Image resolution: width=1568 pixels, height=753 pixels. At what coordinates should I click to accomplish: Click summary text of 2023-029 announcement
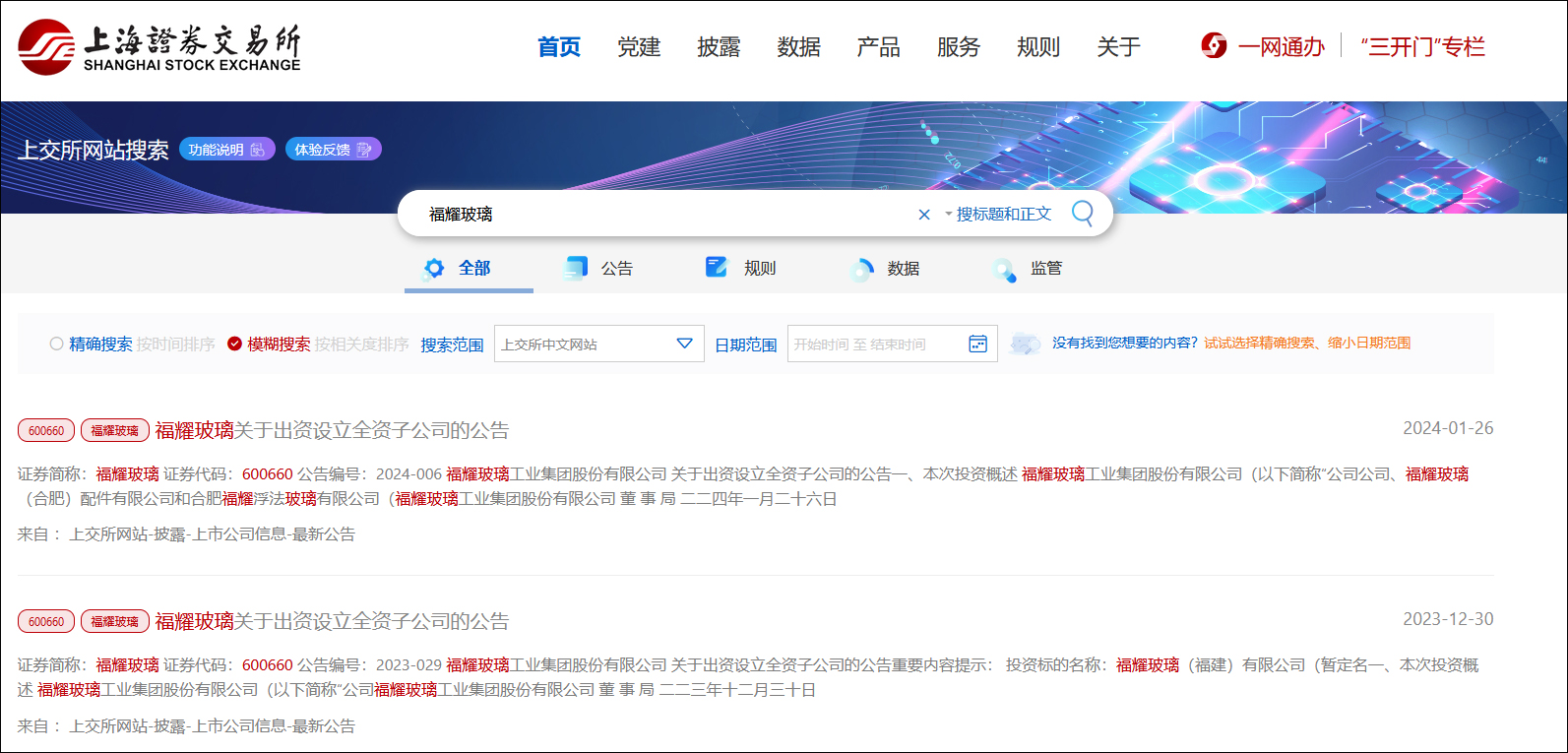point(748,677)
